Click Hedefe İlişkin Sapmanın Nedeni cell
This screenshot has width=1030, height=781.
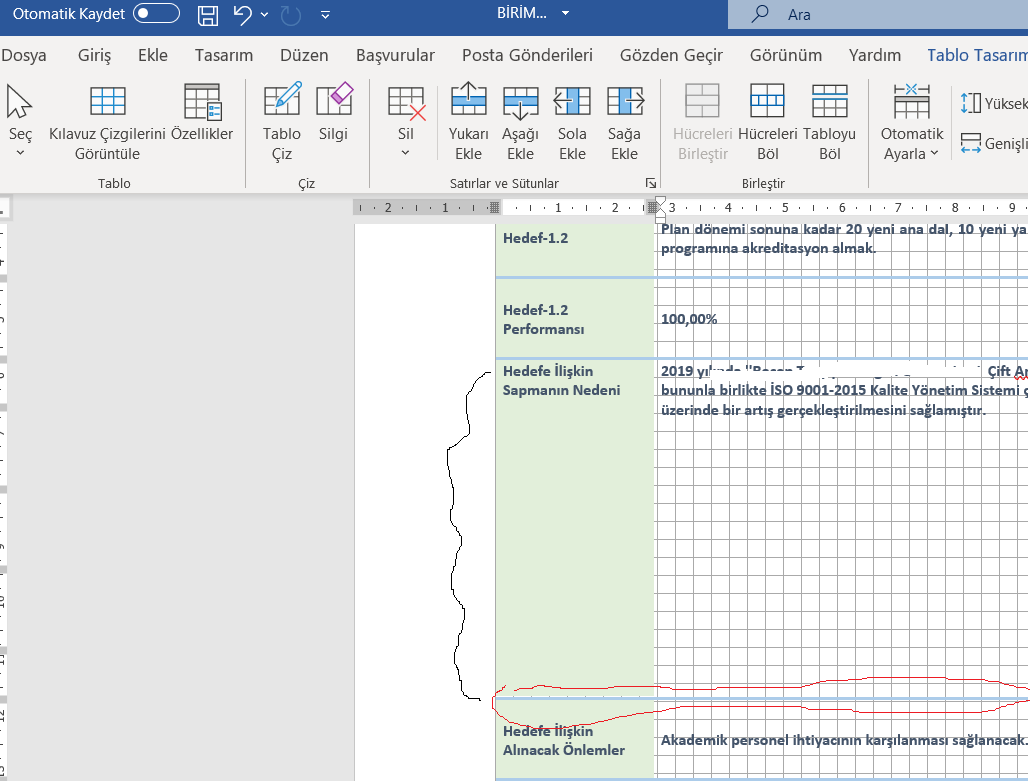[575, 527]
